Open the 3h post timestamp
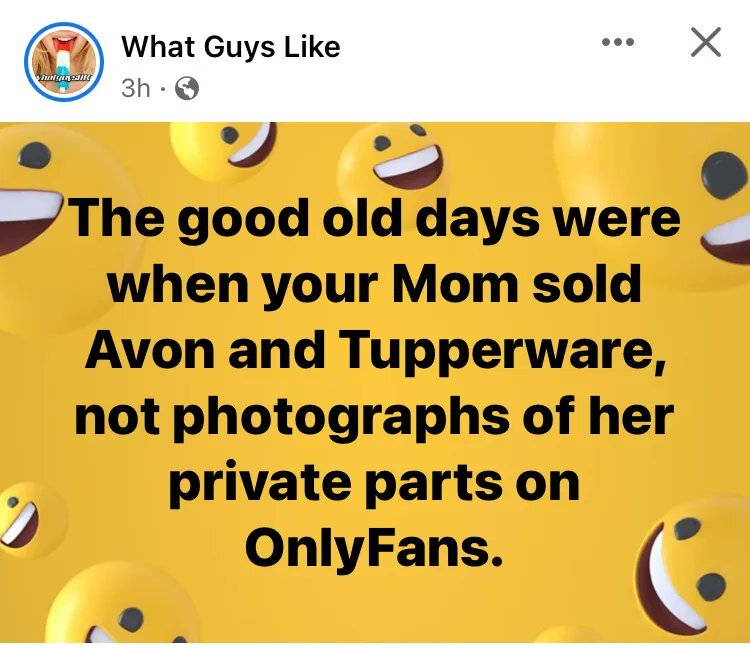Screen dimensions: 750x648 click(x=135, y=88)
